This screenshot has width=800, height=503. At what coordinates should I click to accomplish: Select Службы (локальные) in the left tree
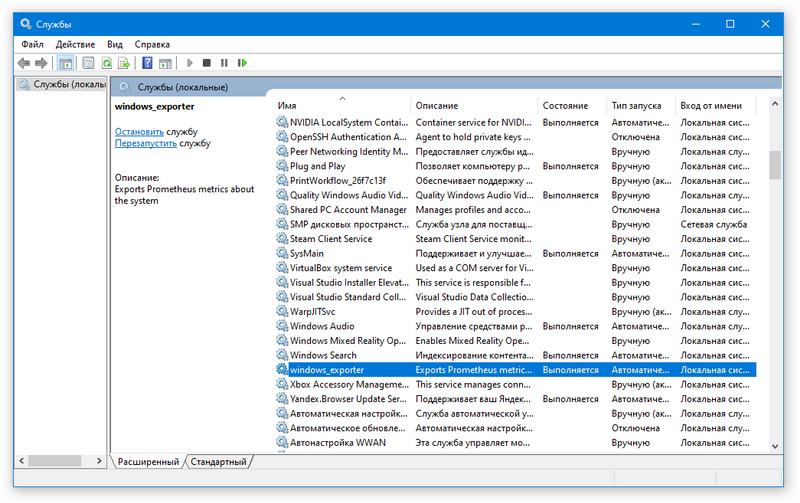(62, 84)
